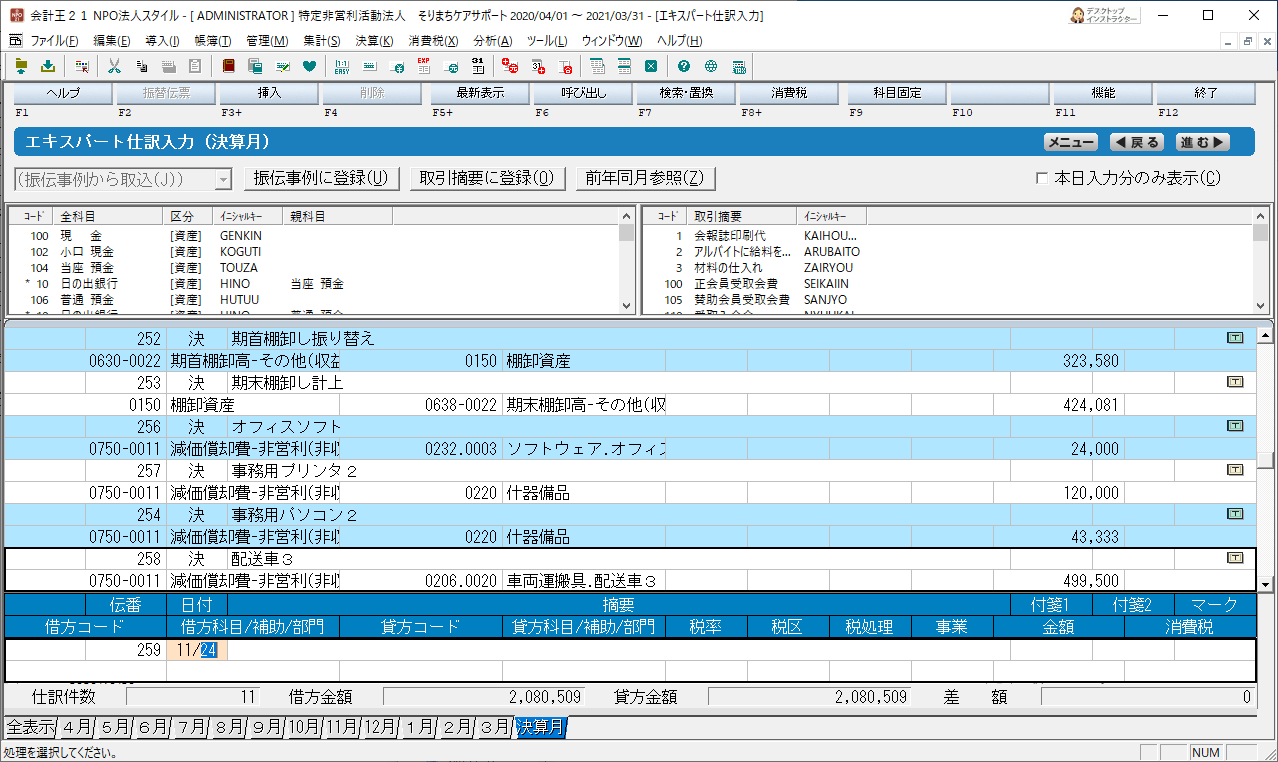Viewport: 1278px width, 762px height.
Task: Click the scissors cut icon in toolbar
Action: point(114,67)
